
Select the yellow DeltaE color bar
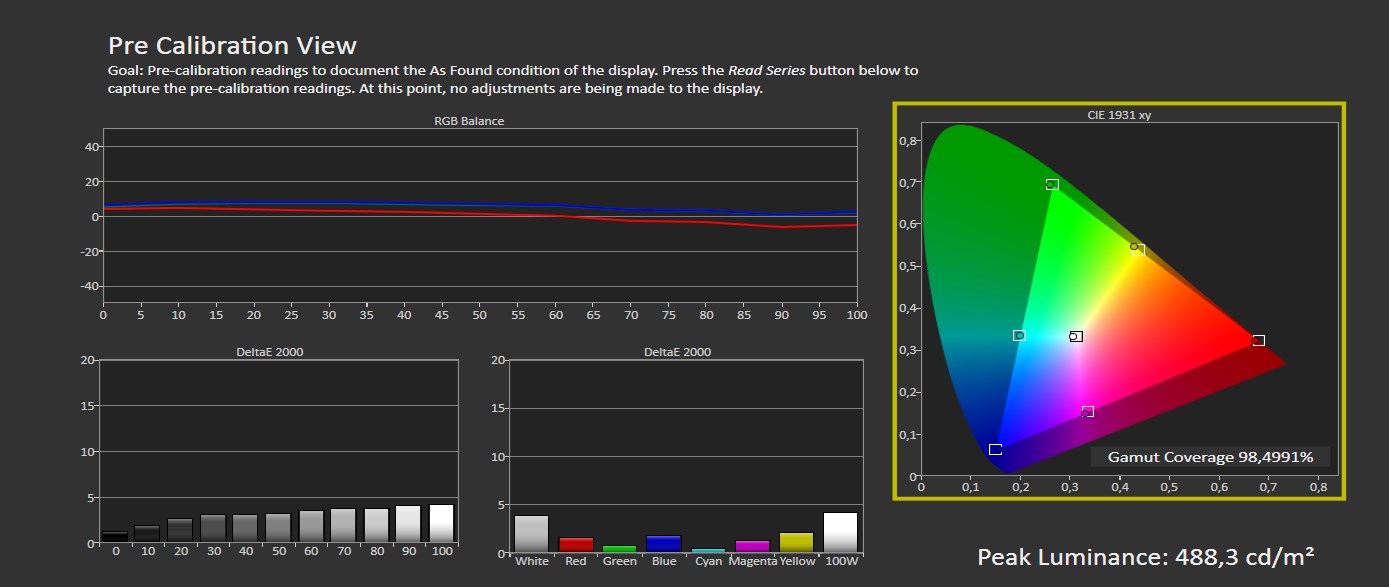point(796,543)
